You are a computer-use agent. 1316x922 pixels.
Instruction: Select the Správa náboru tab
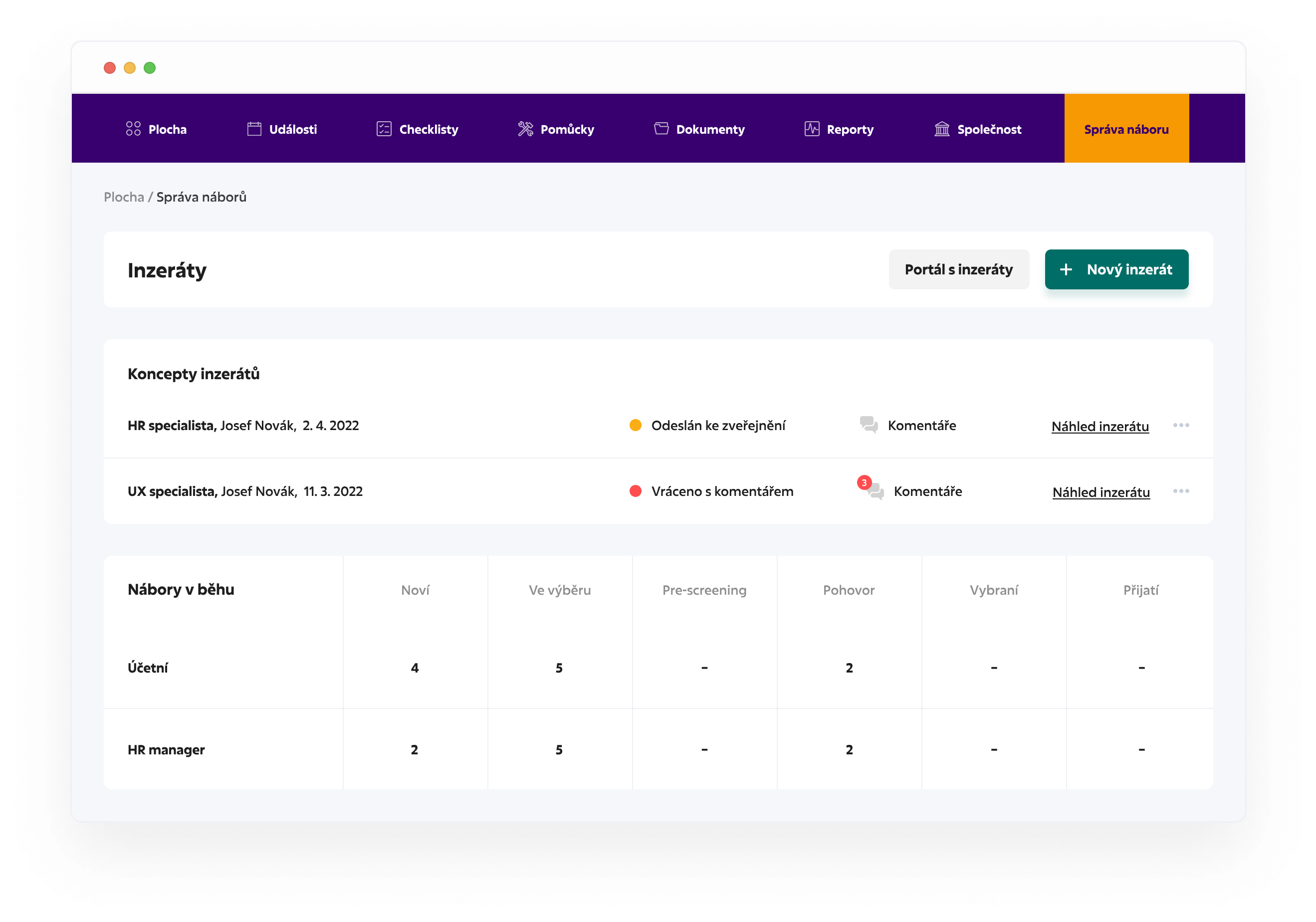1126,128
